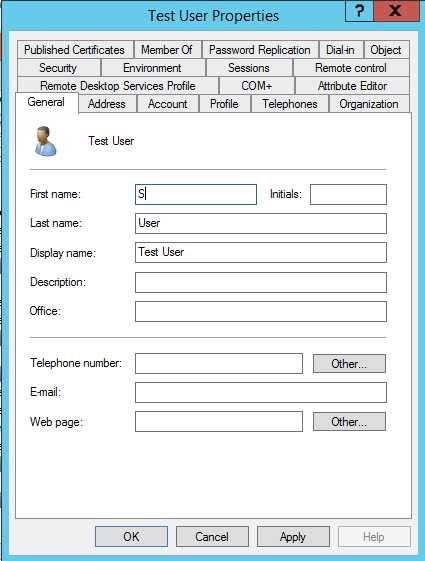Open the Member Of tab

click(x=167, y=50)
